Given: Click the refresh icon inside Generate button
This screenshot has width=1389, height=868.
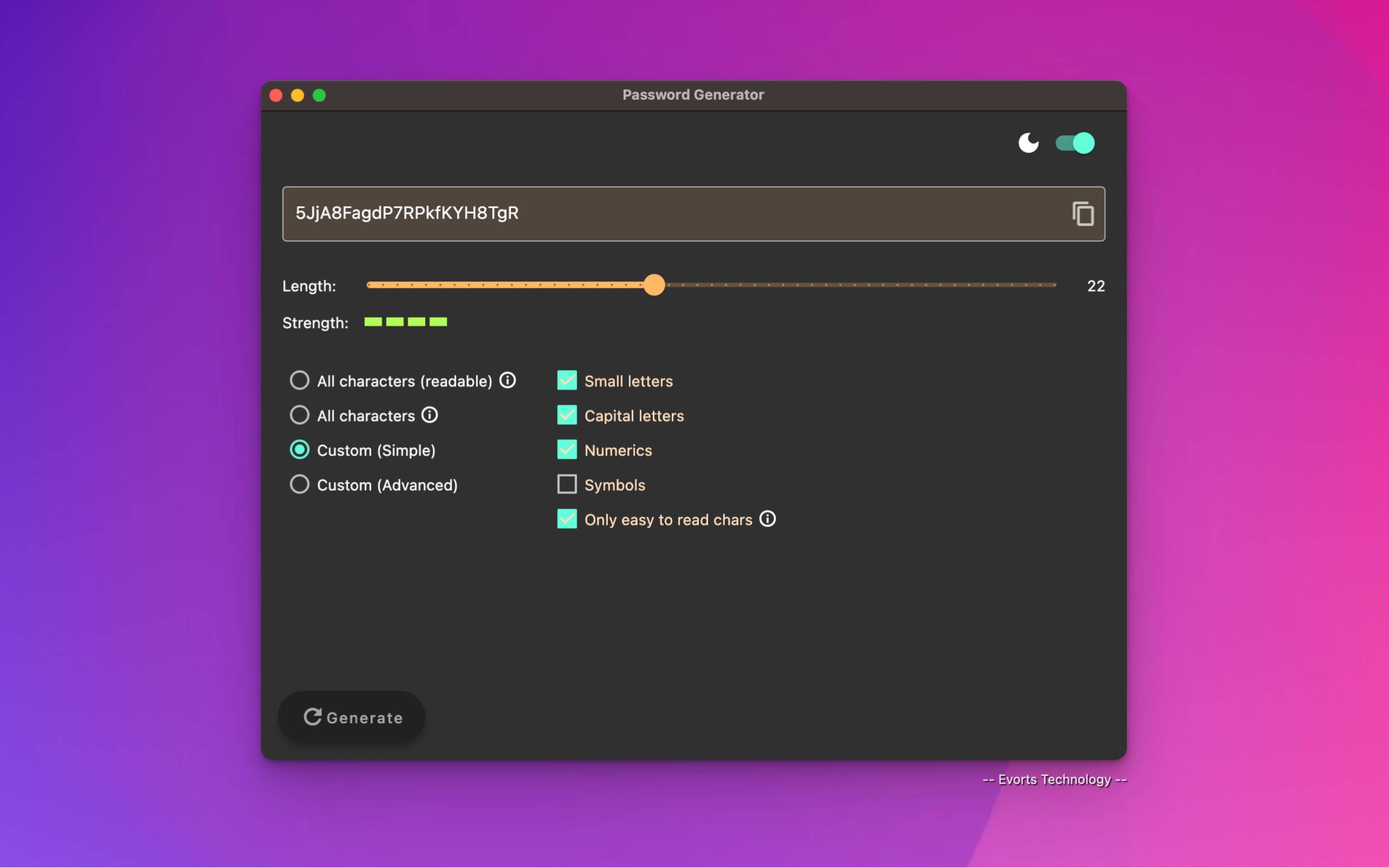Looking at the screenshot, I should coord(313,717).
